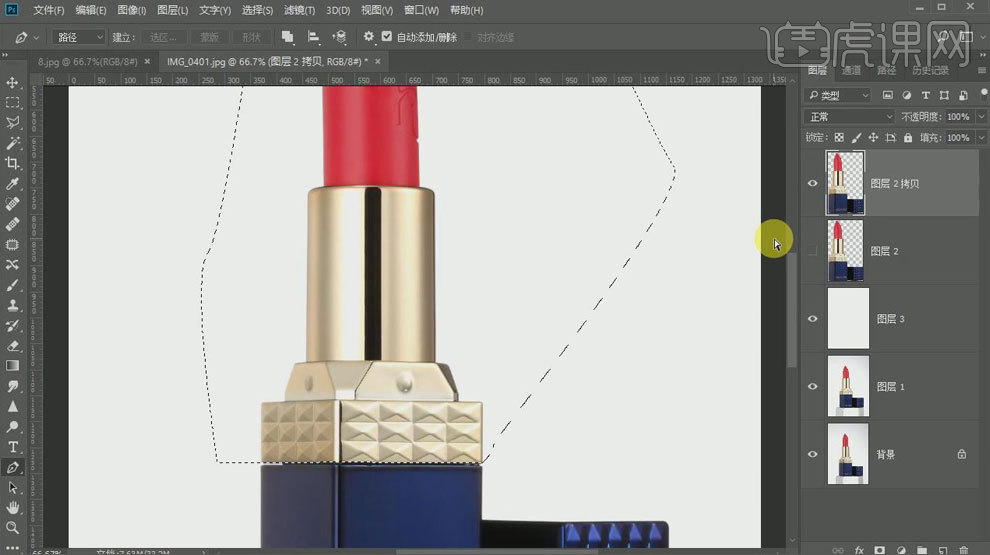Hide the 背景 layer
Image resolution: width=990 pixels, height=555 pixels.
(x=813, y=454)
